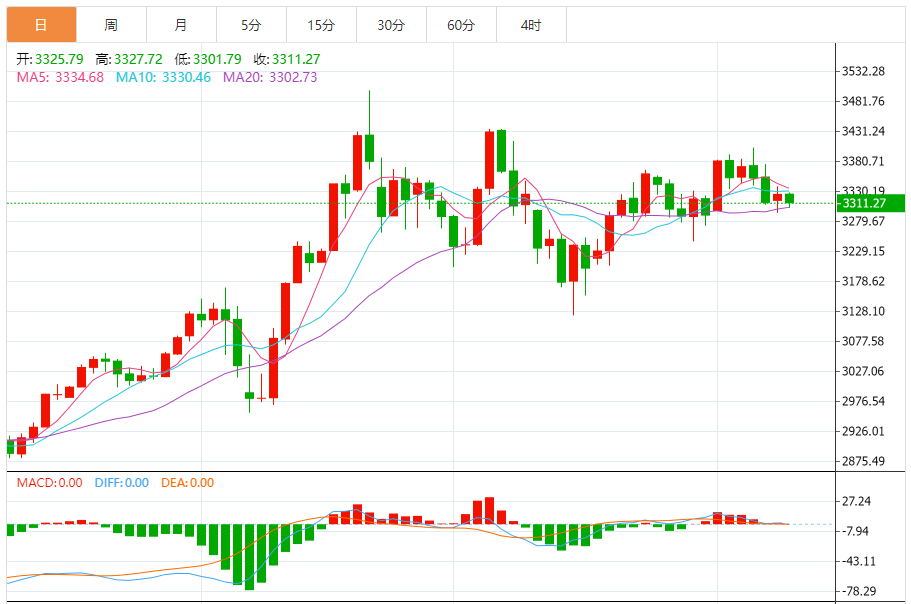Click the open price value 3325.79
911x604 pixels.
point(59,59)
